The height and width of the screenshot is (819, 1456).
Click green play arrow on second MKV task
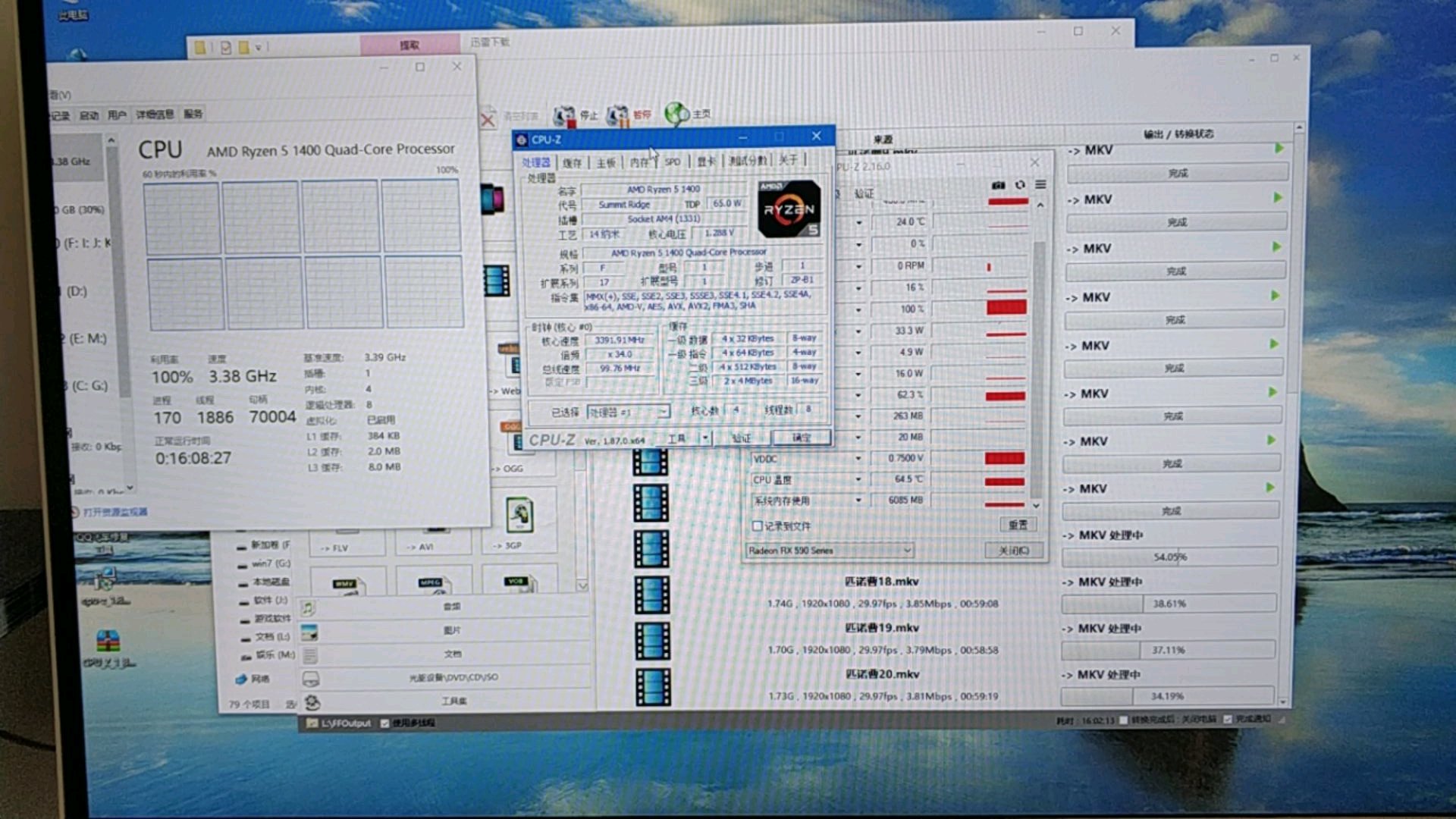pyautogui.click(x=1278, y=198)
